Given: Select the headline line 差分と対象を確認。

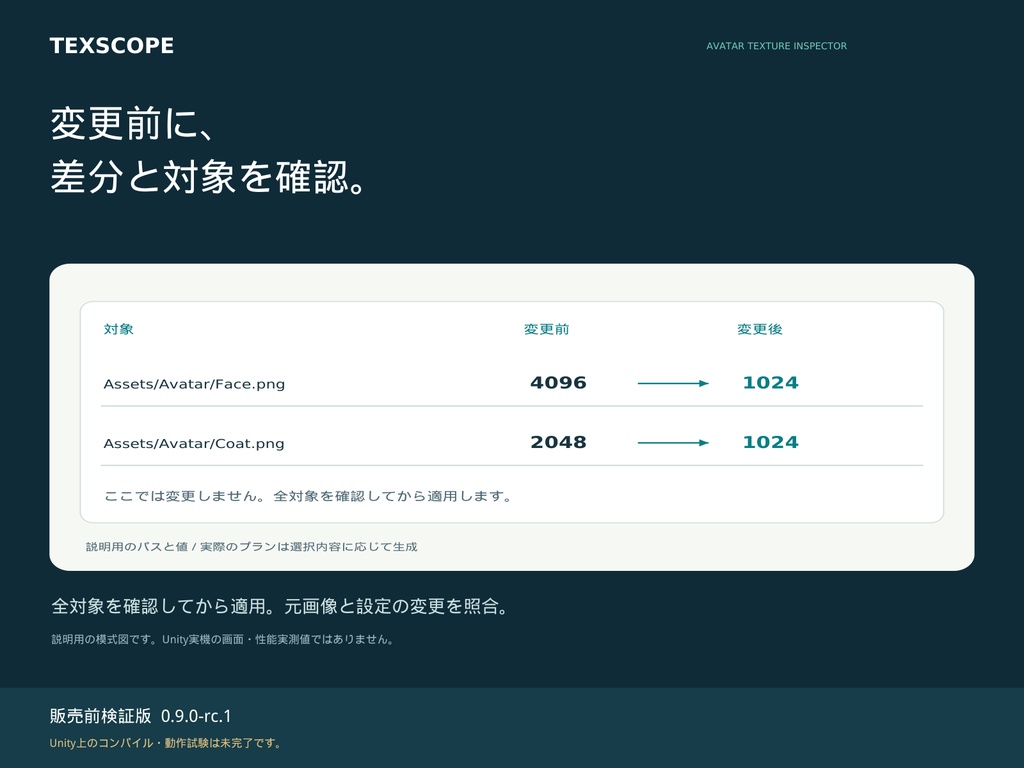Looking at the screenshot, I should (208, 176).
